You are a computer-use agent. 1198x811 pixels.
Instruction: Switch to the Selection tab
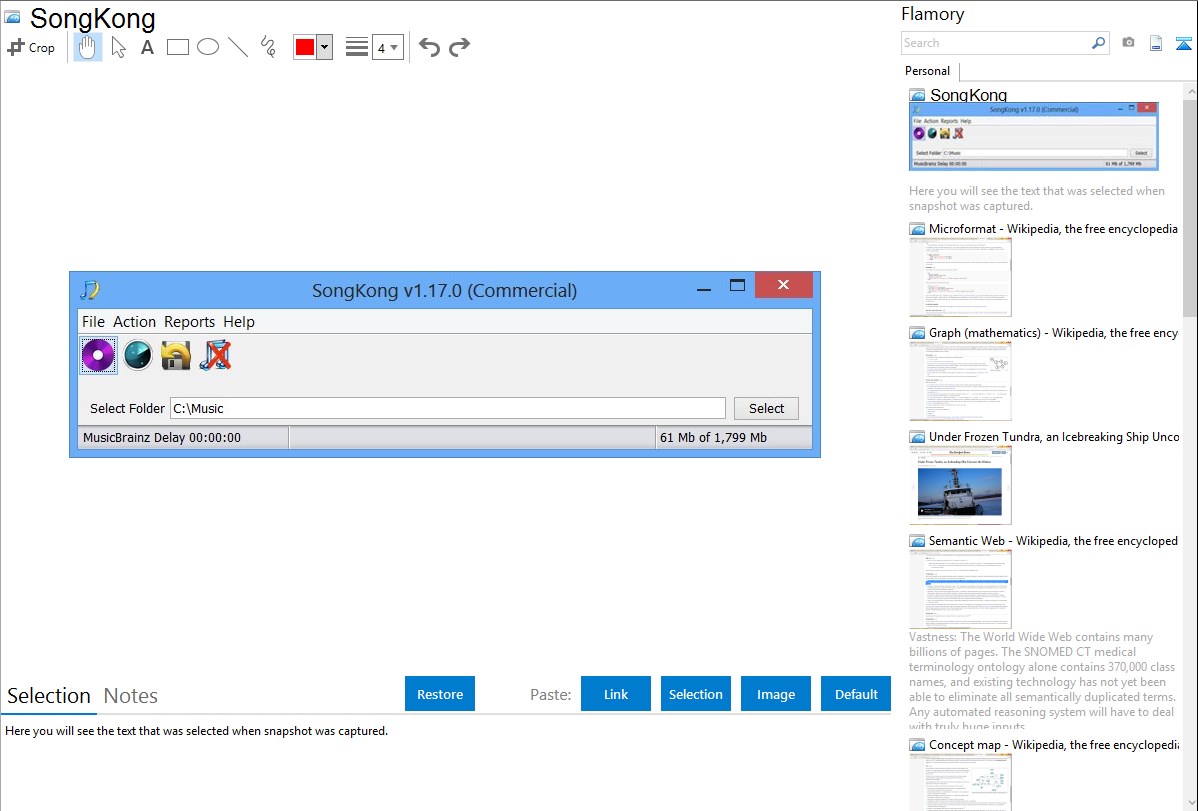click(49, 696)
